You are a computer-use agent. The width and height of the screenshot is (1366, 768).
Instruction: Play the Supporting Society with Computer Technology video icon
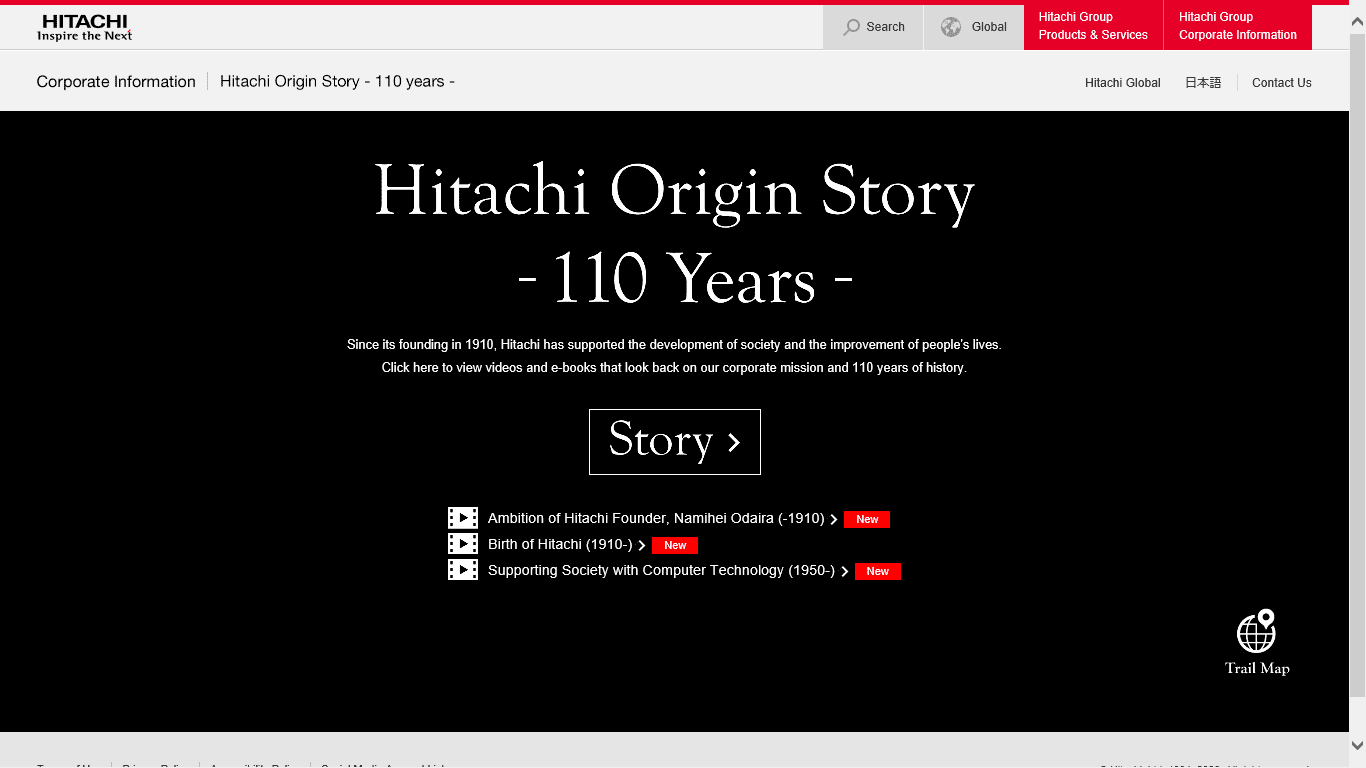click(x=462, y=569)
